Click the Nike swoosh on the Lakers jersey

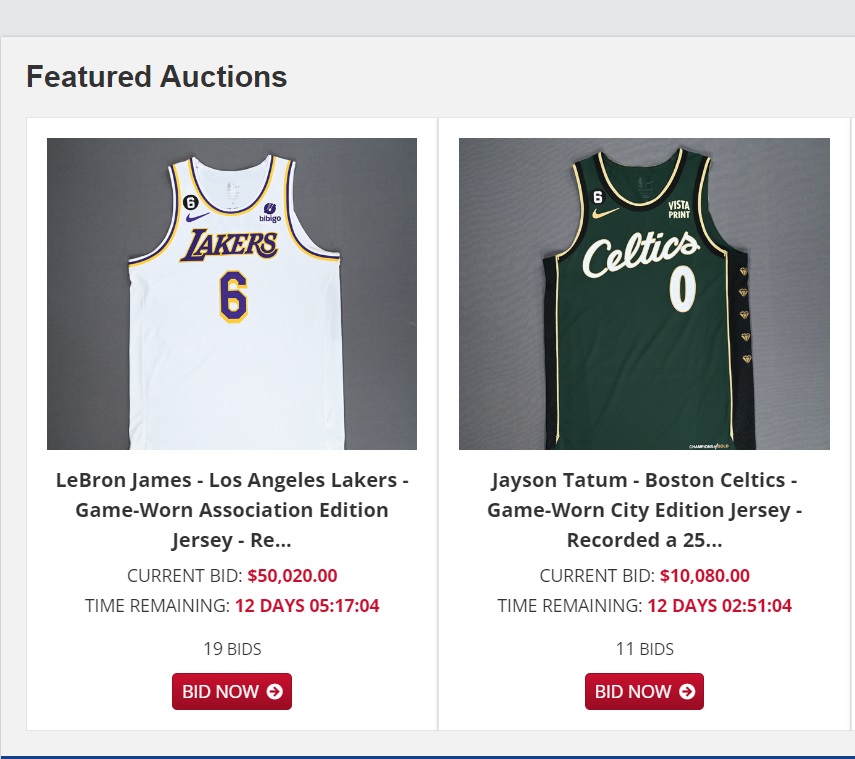click(198, 217)
